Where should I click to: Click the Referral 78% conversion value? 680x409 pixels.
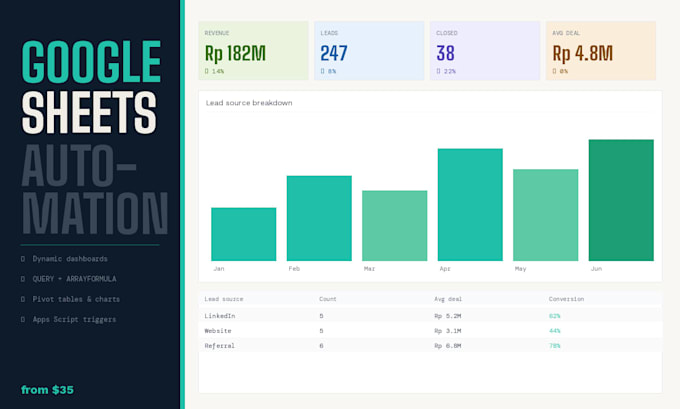coord(554,346)
